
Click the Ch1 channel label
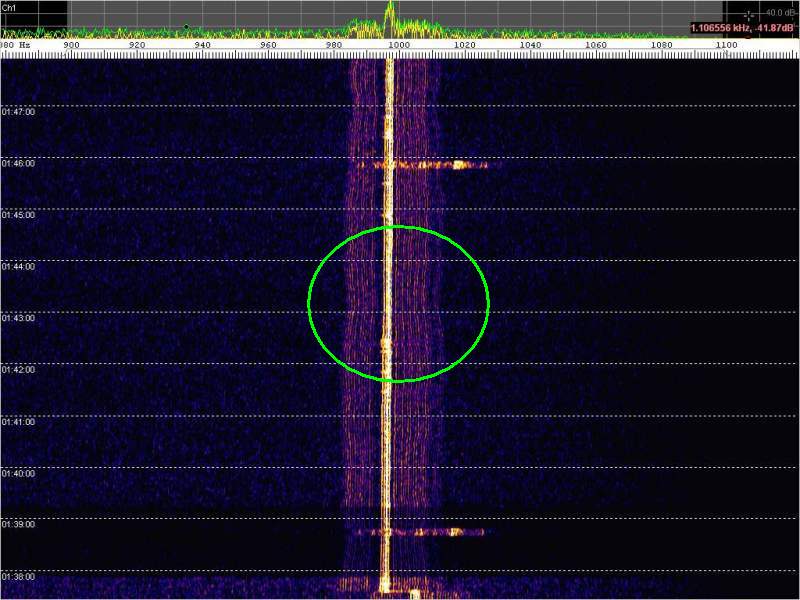[x=9, y=6]
